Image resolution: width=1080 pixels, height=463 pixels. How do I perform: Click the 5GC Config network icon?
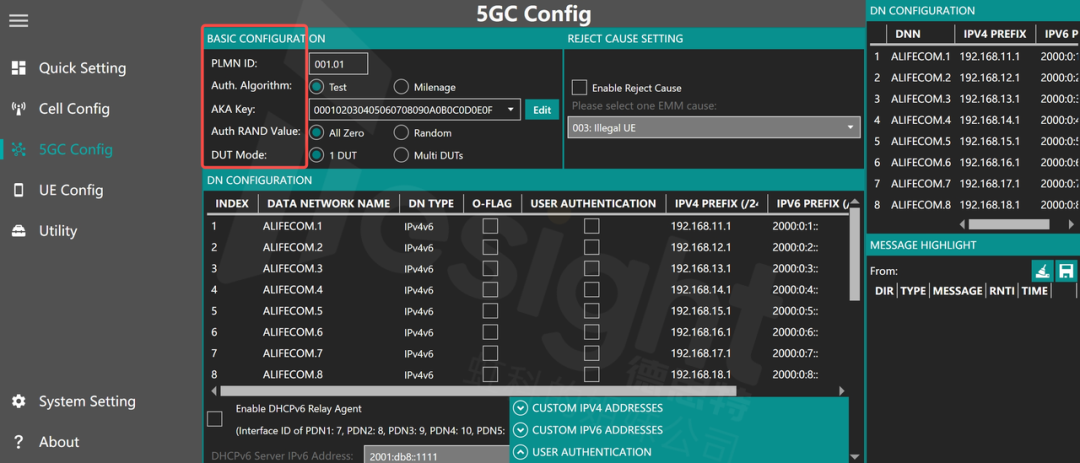click(x=19, y=150)
